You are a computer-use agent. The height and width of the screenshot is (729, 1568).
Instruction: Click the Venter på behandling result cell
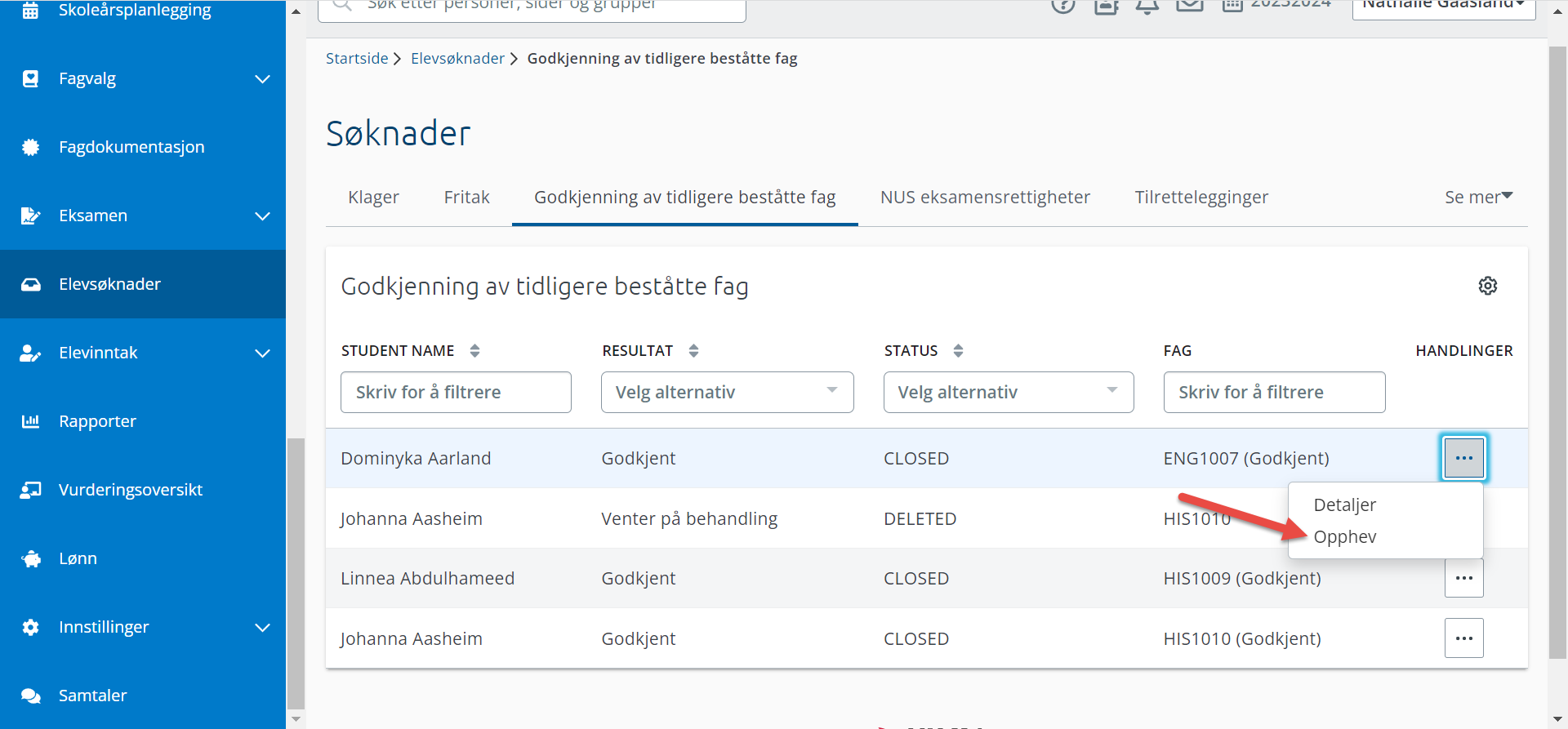tap(689, 518)
